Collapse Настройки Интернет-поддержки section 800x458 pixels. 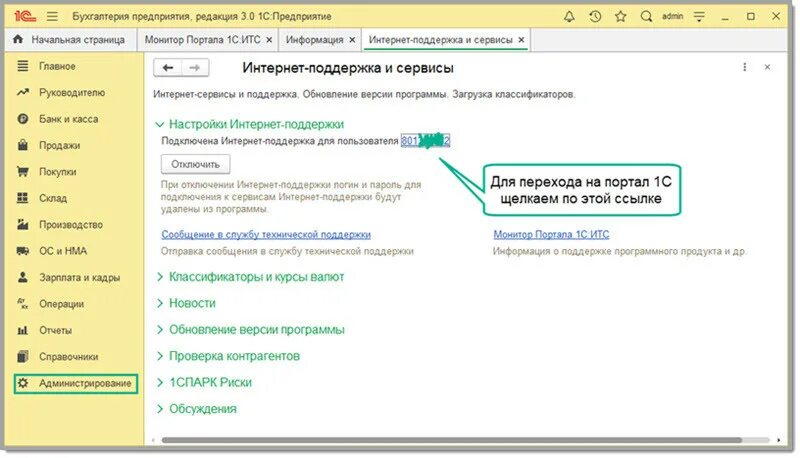coord(160,124)
